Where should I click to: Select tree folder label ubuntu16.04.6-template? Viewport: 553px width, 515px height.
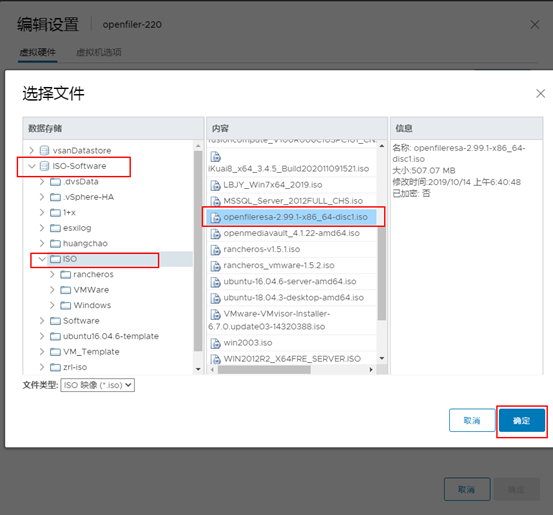pyautogui.click(x=111, y=337)
